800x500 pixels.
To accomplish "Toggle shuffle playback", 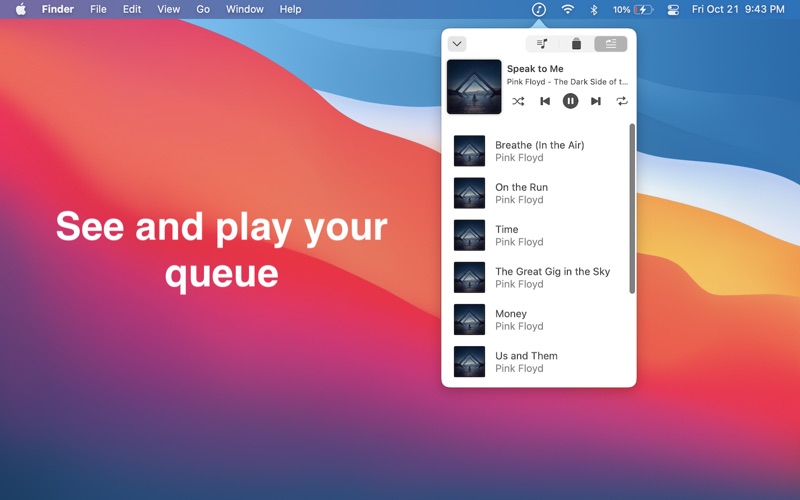I will coord(518,101).
